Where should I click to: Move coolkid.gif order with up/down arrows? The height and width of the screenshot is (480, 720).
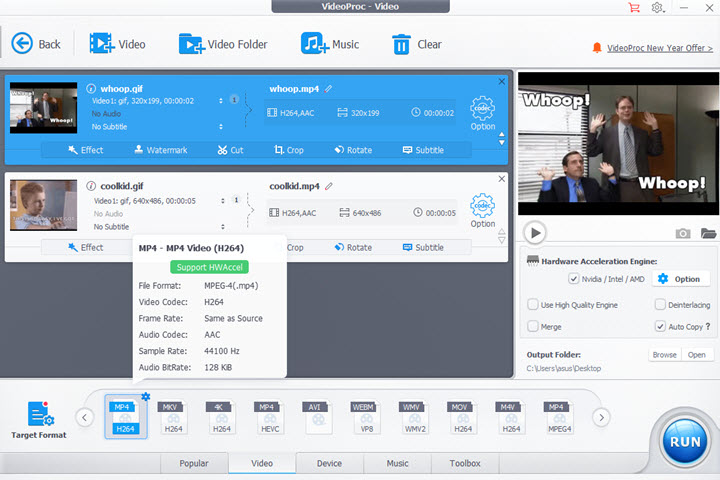coord(501,236)
